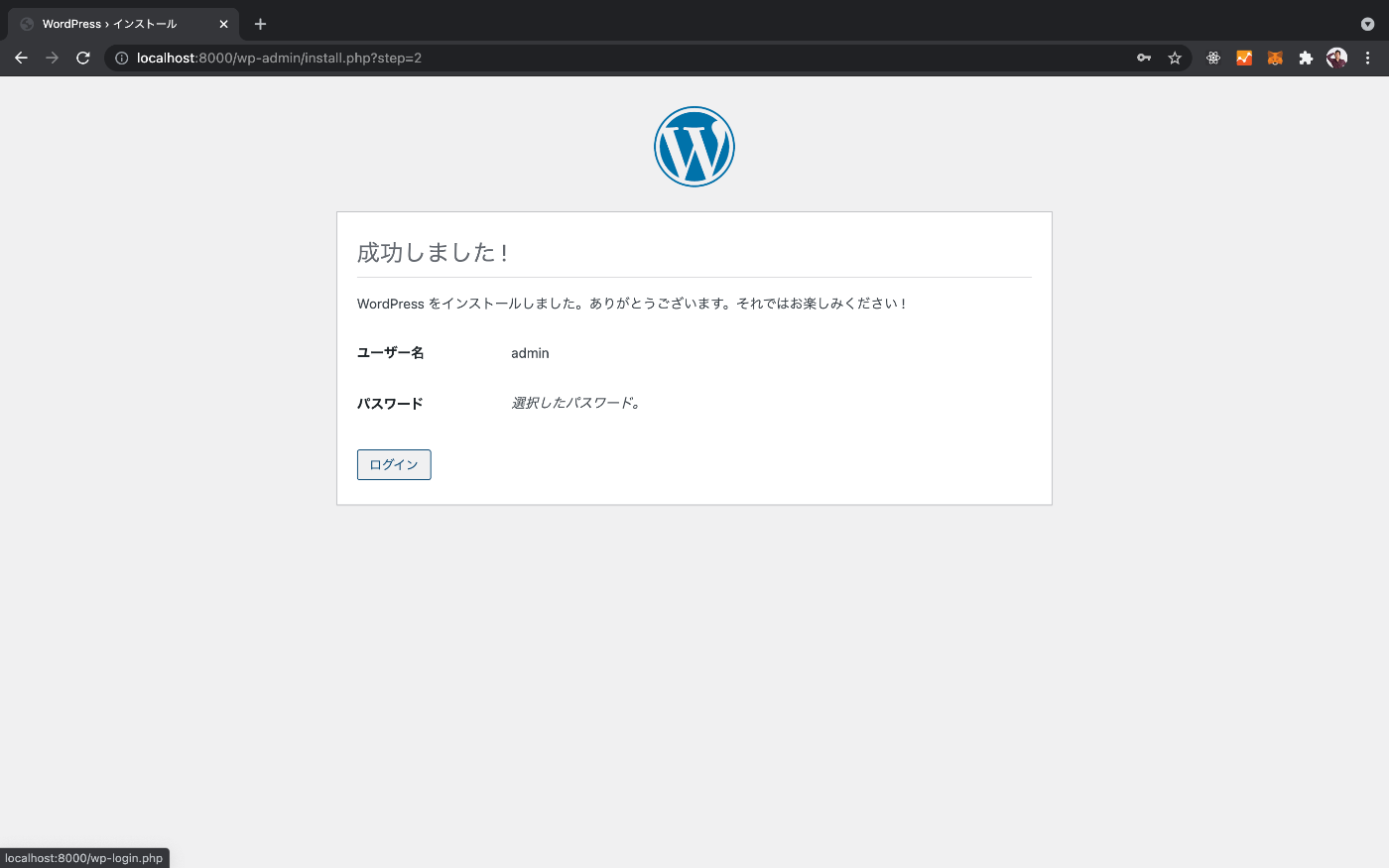Bookmark this page with the star icon
1389x868 pixels.
[x=1175, y=58]
